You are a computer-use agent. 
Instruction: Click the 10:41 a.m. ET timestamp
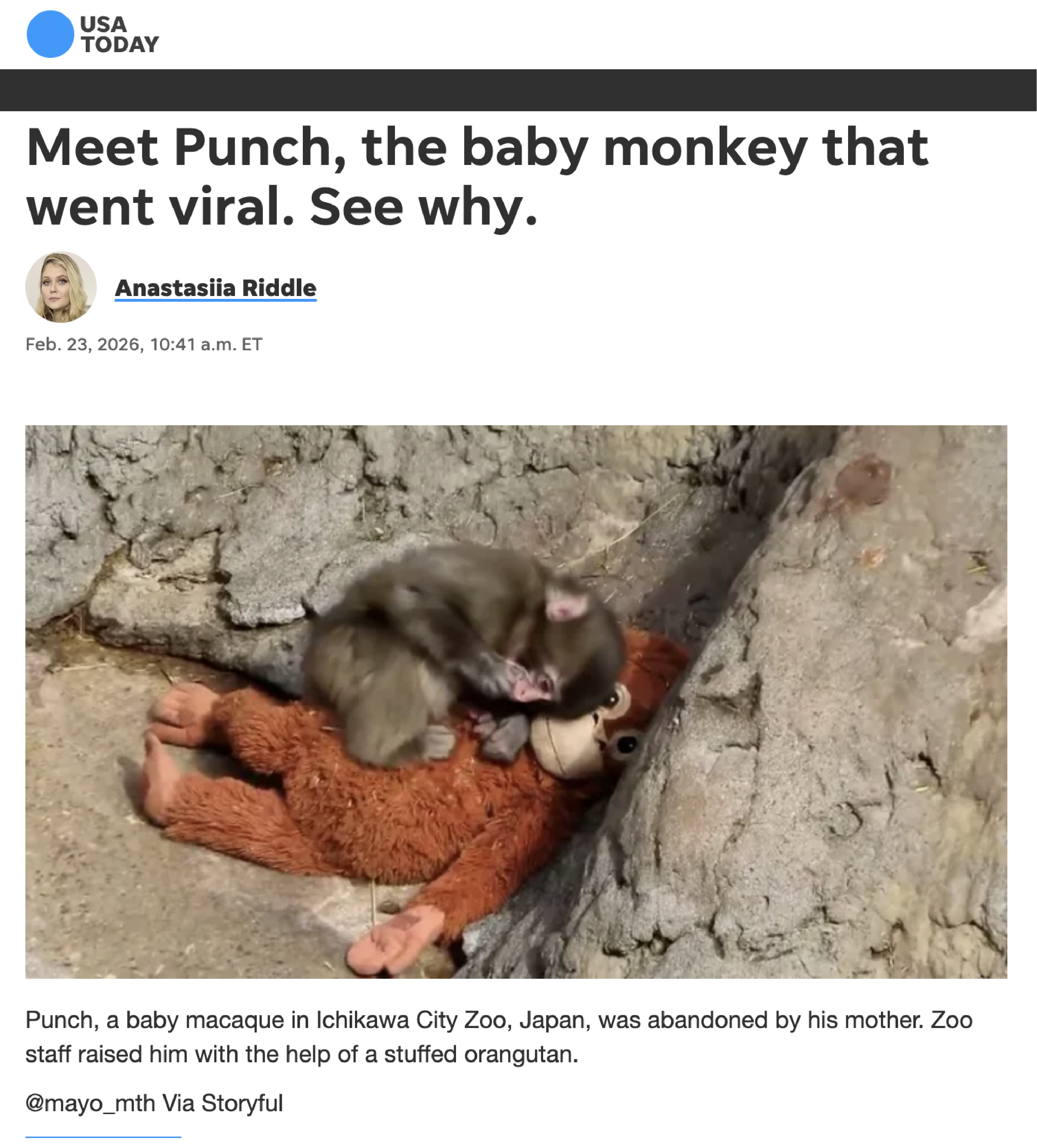pos(206,344)
